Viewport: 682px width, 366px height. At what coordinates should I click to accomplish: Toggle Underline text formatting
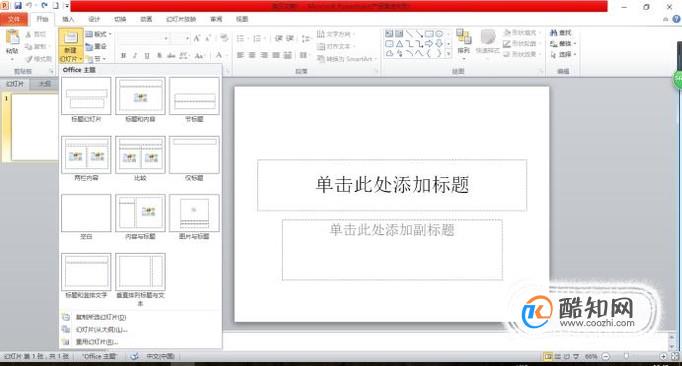[147, 56]
